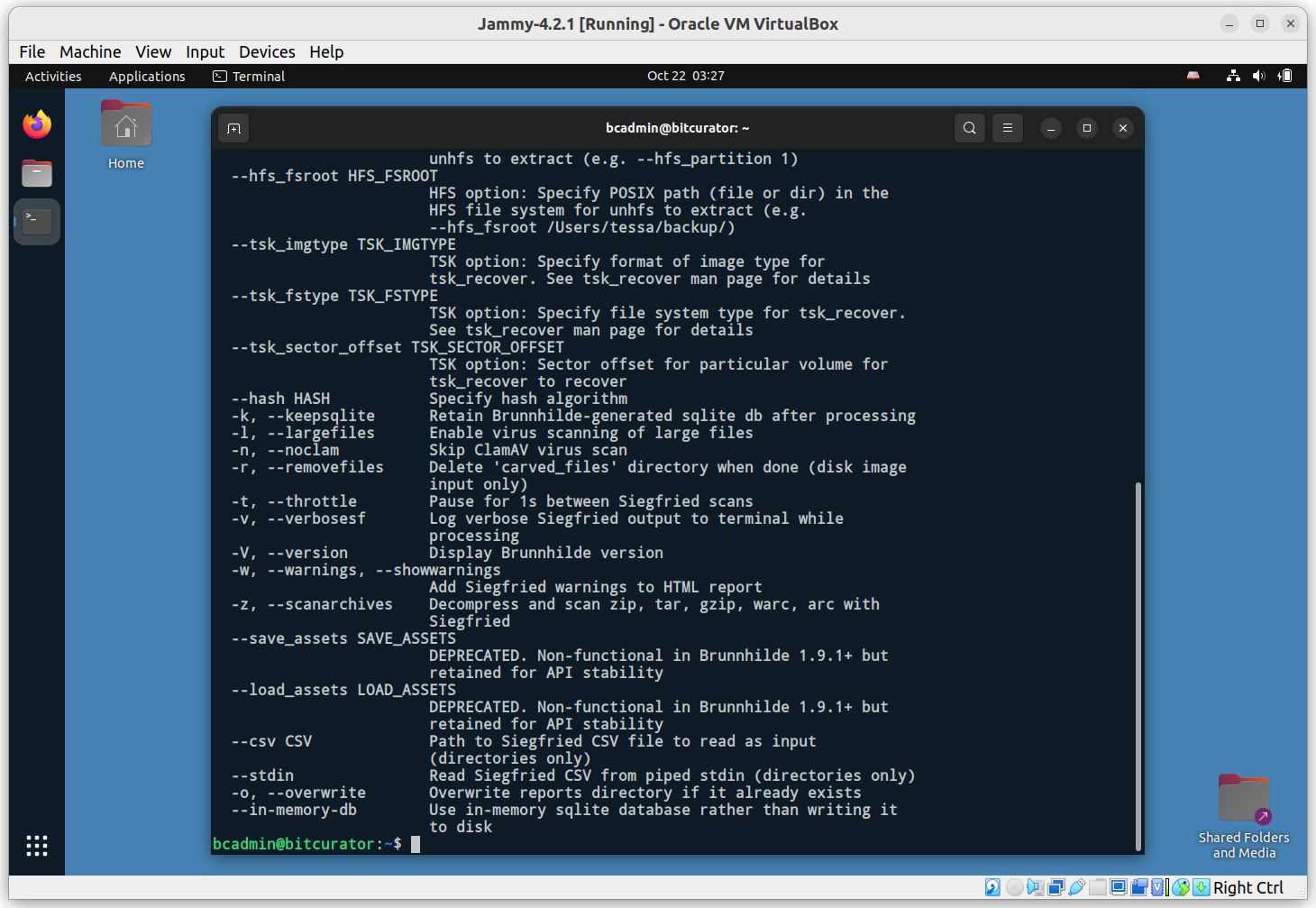This screenshot has height=908, width=1316.
Task: Open the VirtualBox View menu
Action: tap(153, 51)
